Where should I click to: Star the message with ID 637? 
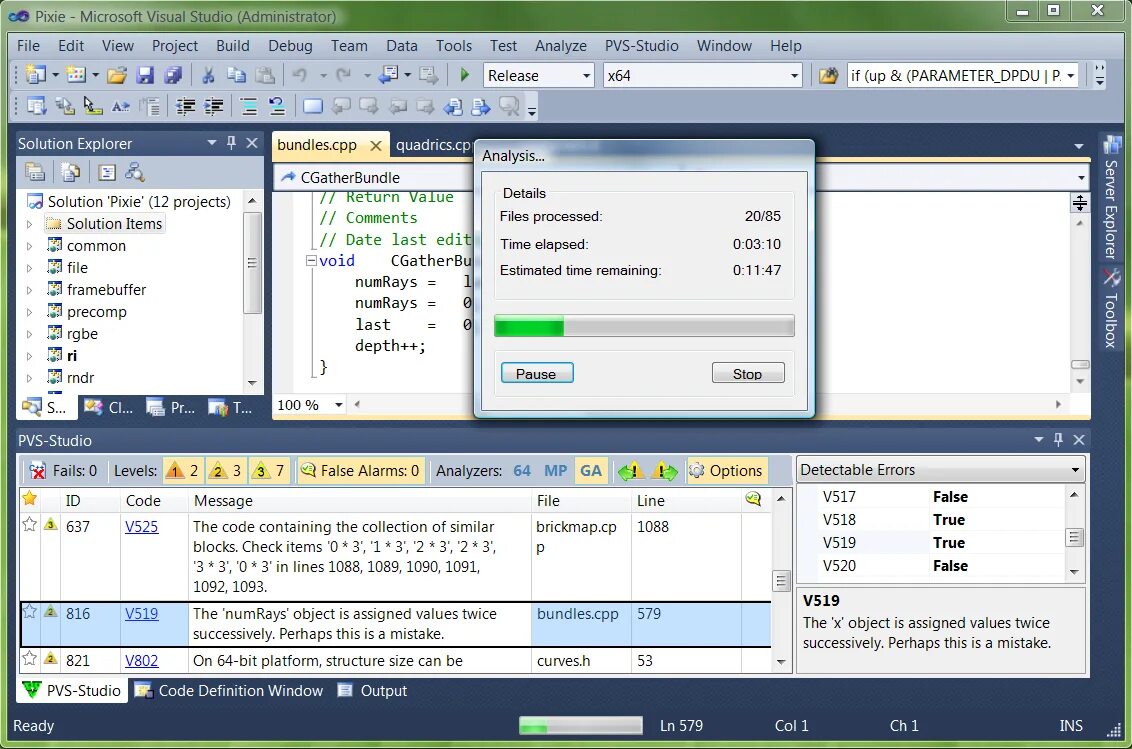click(x=30, y=525)
